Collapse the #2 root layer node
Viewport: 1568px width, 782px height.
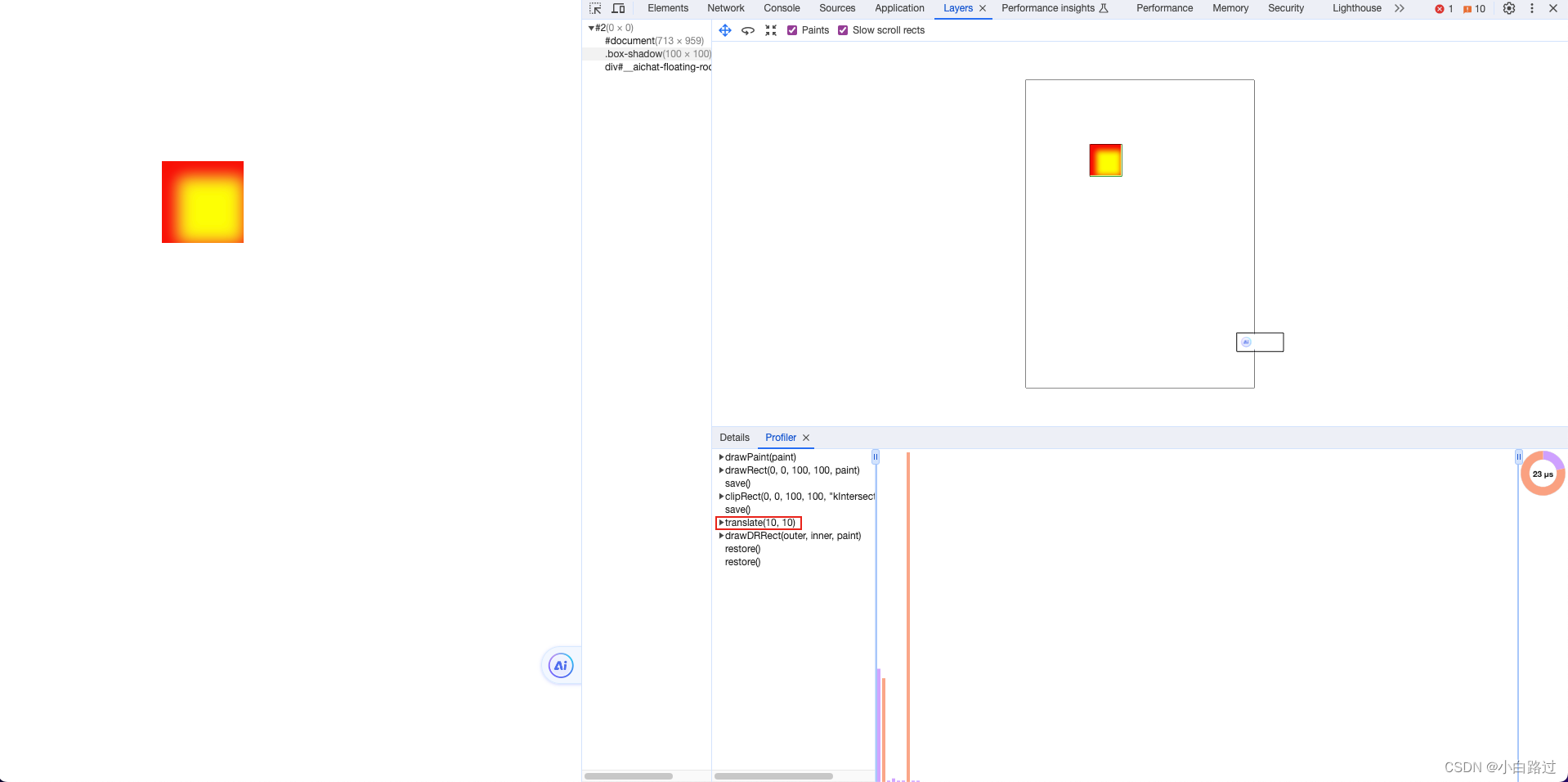pos(591,28)
